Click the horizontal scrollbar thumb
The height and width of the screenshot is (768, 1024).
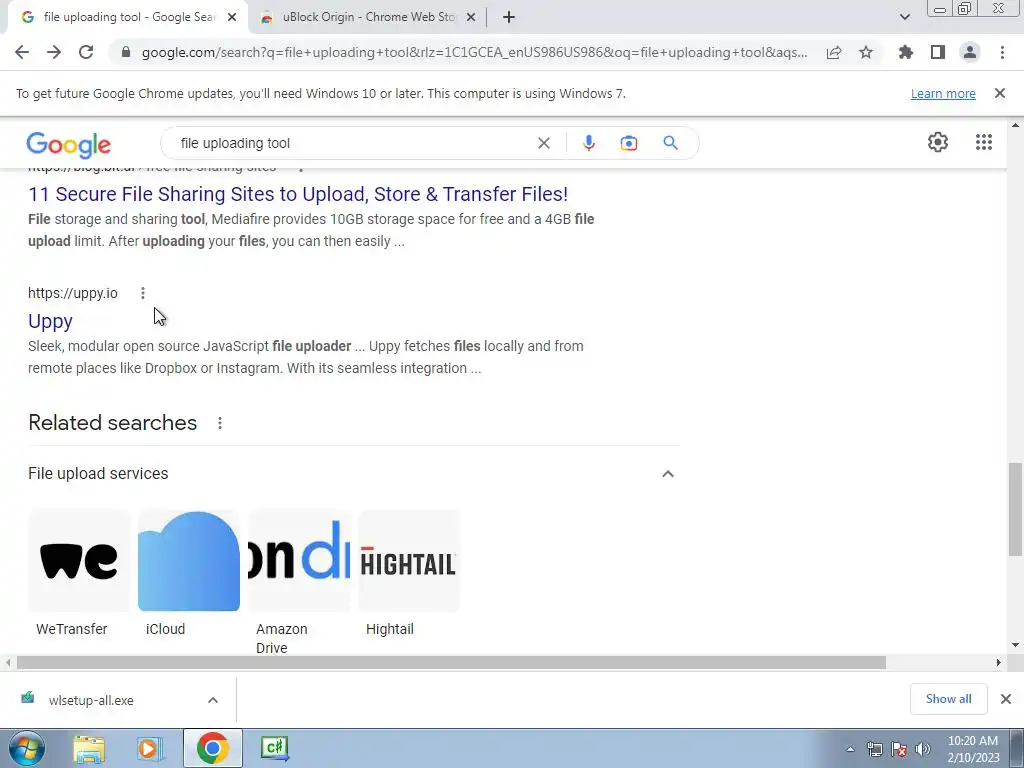(x=451, y=663)
